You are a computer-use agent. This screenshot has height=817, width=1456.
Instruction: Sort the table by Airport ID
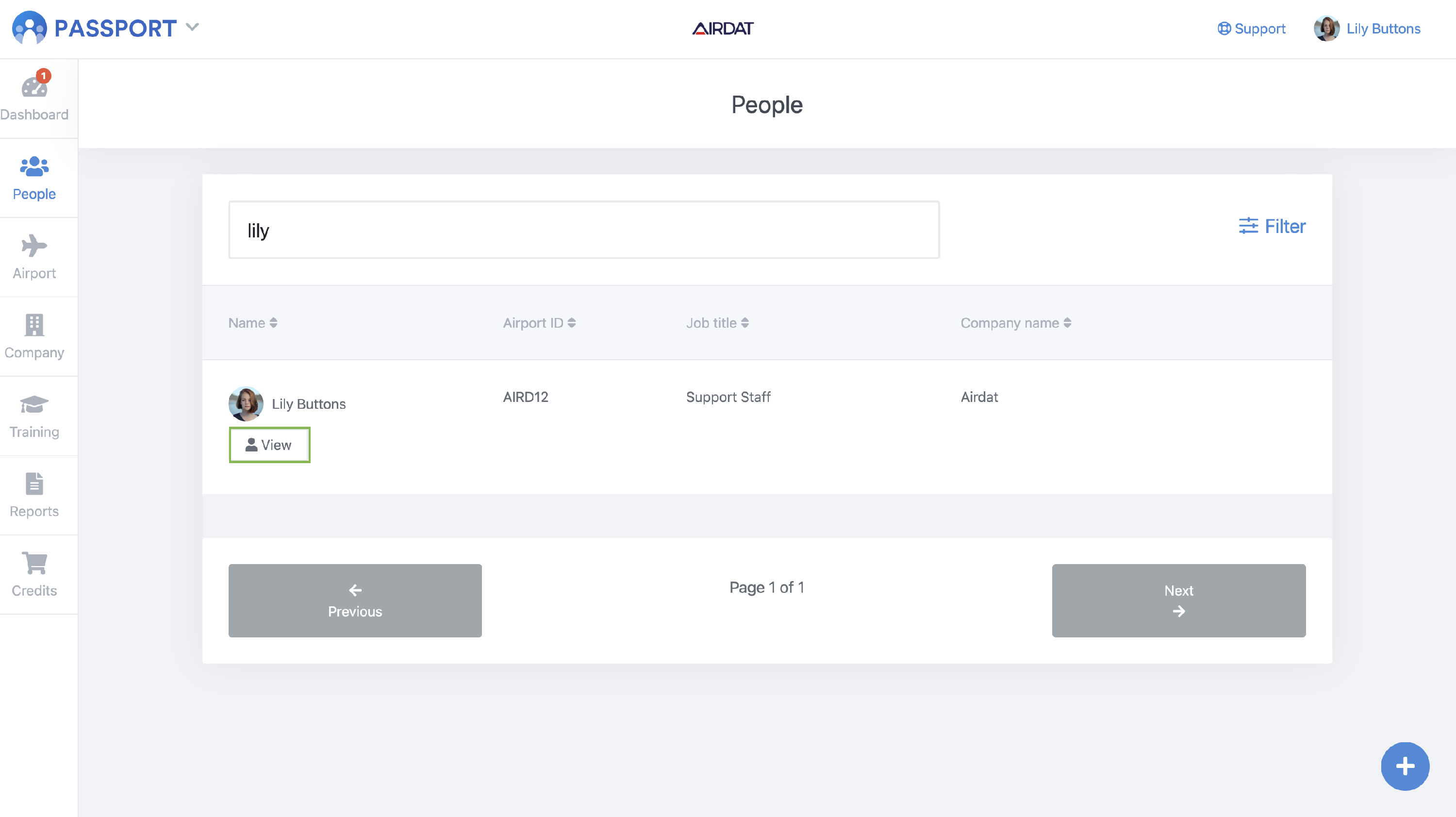[x=539, y=323]
